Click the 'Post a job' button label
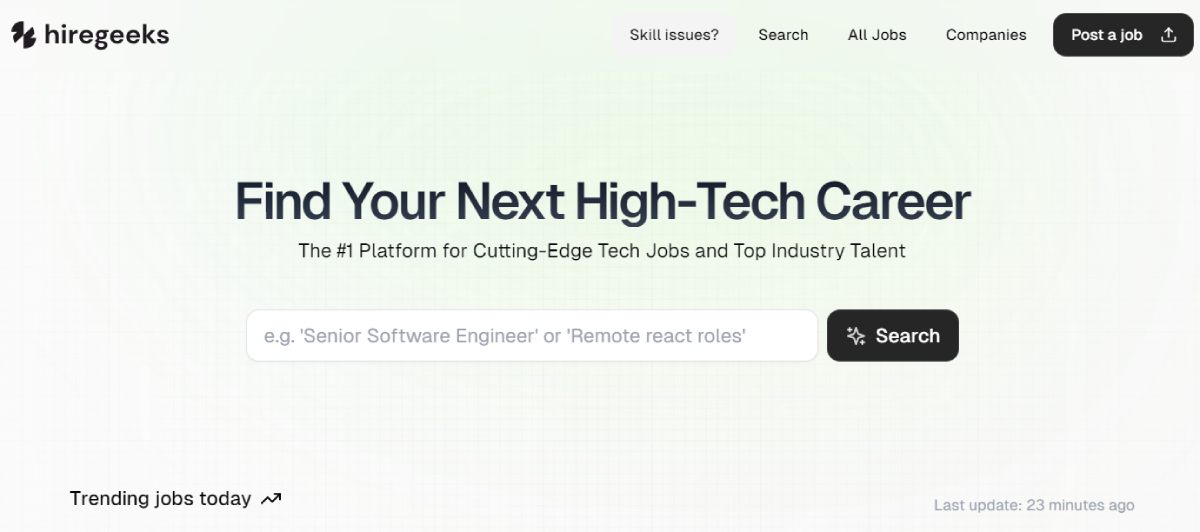The image size is (1200, 532). coord(1106,35)
